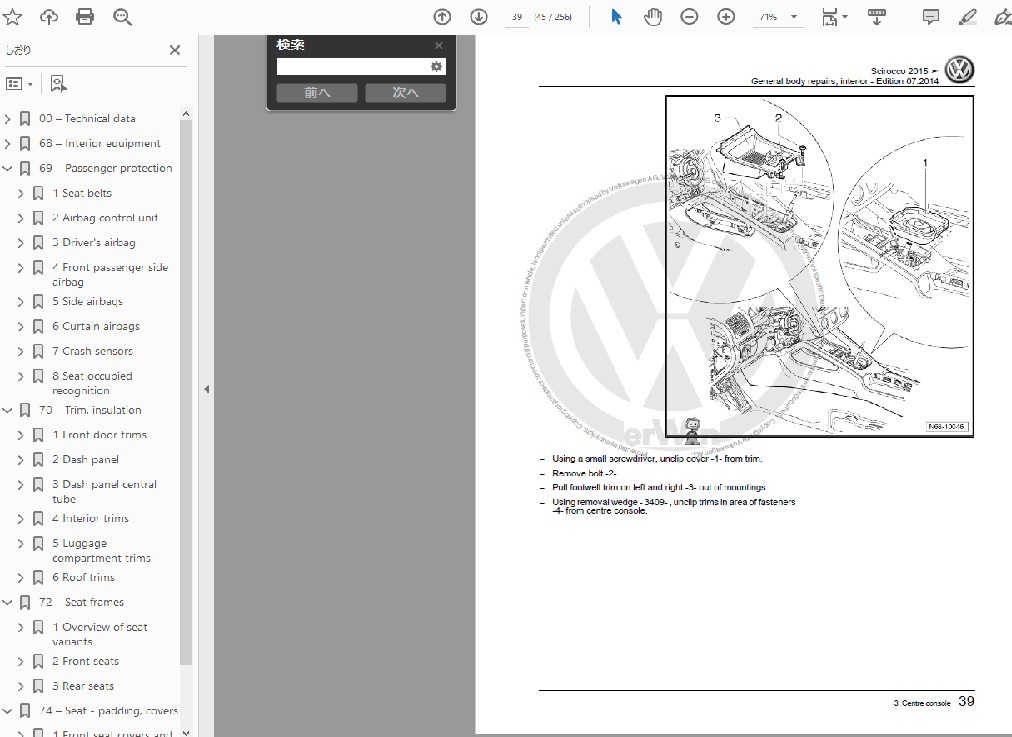Open the 3 Driver's airbag bookmark
The height and width of the screenshot is (737, 1012).
click(98, 242)
